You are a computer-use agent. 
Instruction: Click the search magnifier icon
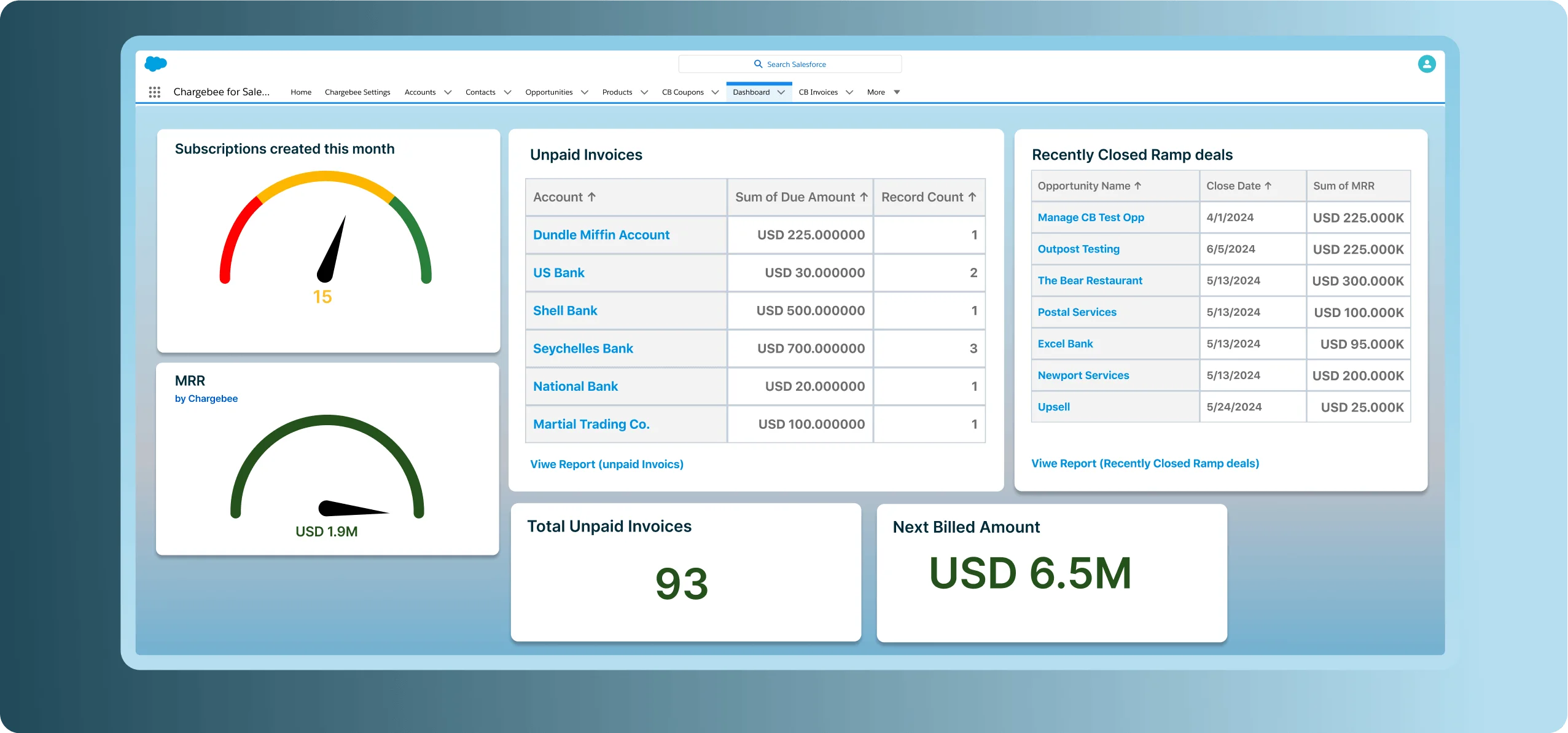tap(758, 64)
